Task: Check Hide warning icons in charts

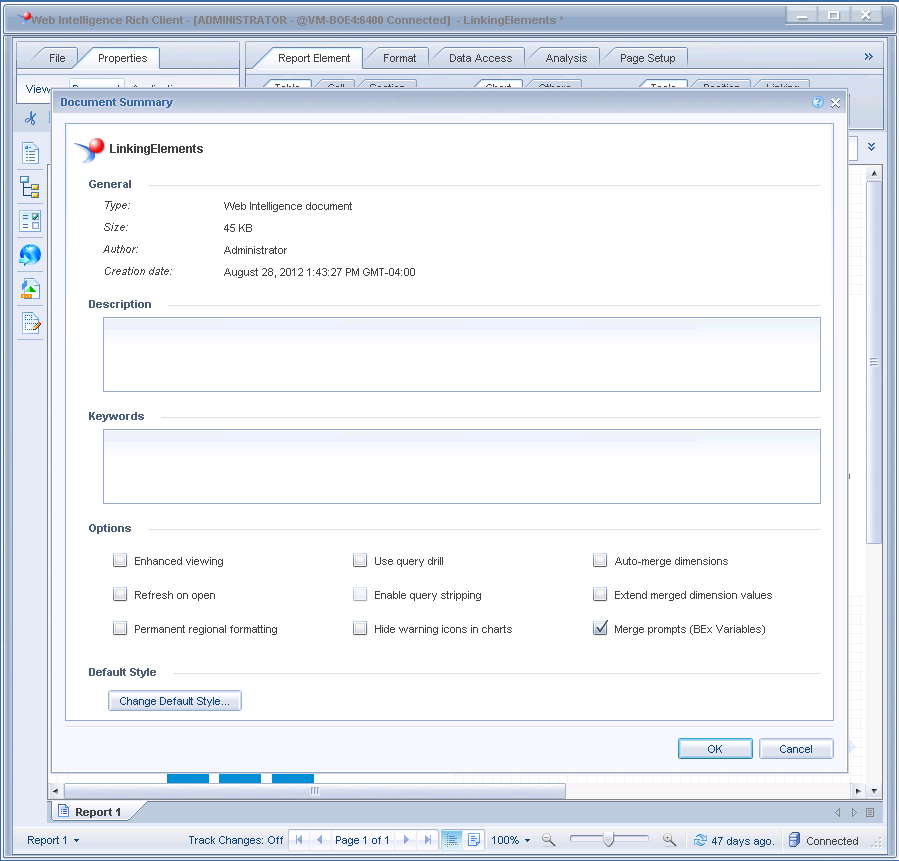Action: click(360, 628)
